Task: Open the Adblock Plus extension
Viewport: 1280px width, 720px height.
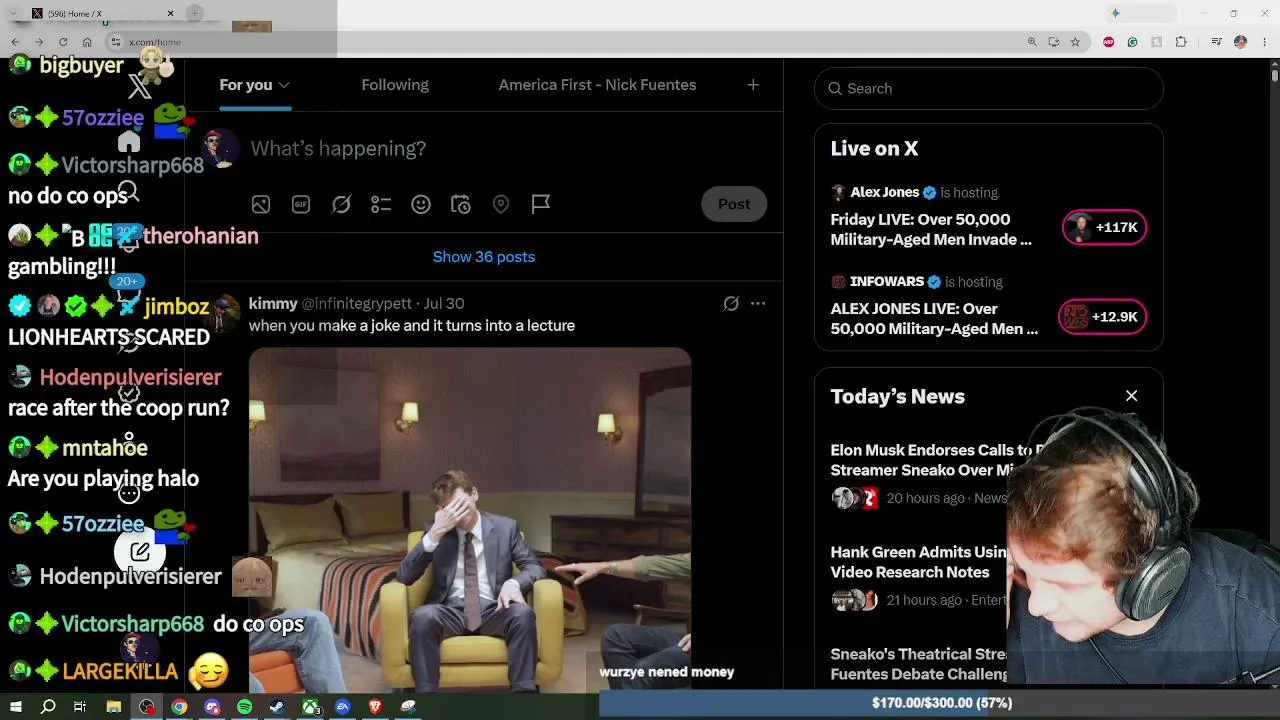Action: pyautogui.click(x=1108, y=42)
